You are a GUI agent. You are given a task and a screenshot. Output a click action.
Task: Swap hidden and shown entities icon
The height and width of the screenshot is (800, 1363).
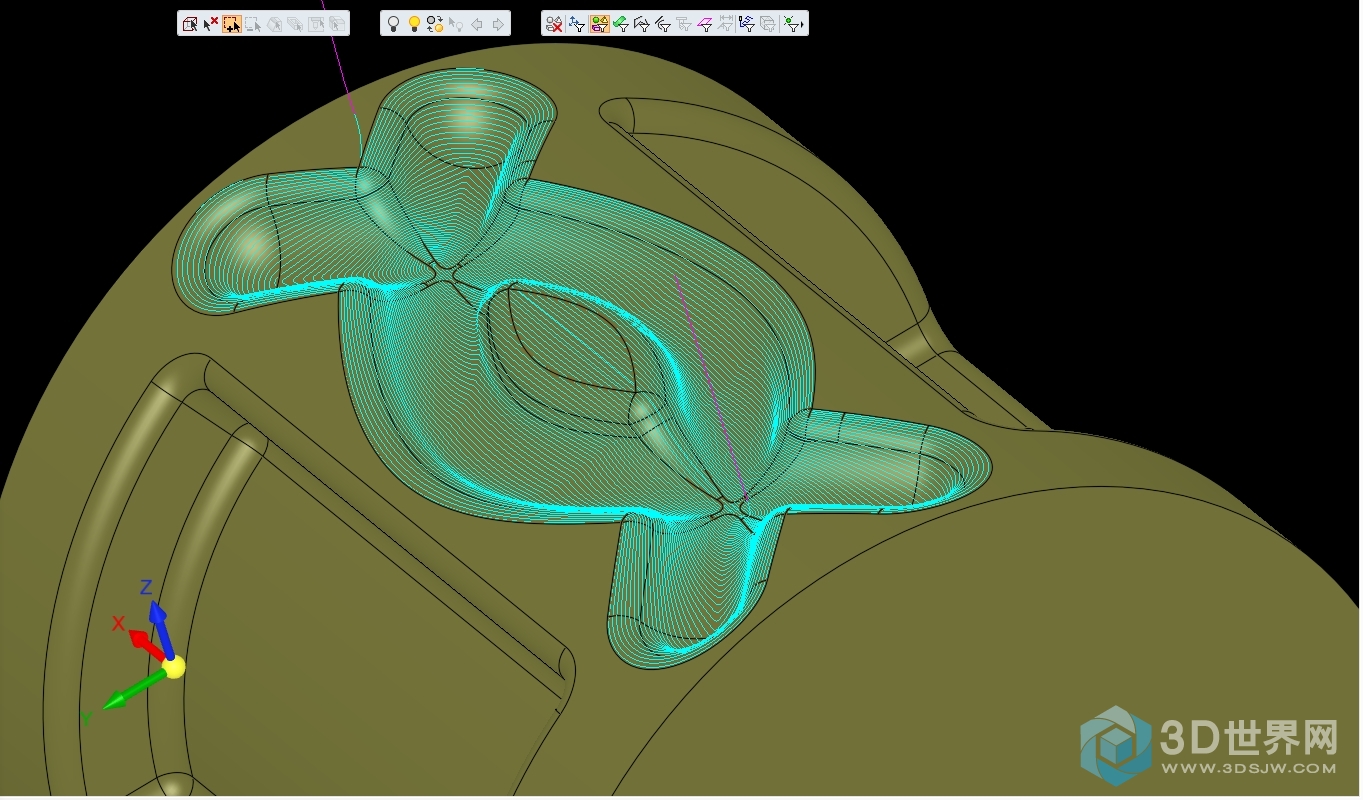pos(435,24)
